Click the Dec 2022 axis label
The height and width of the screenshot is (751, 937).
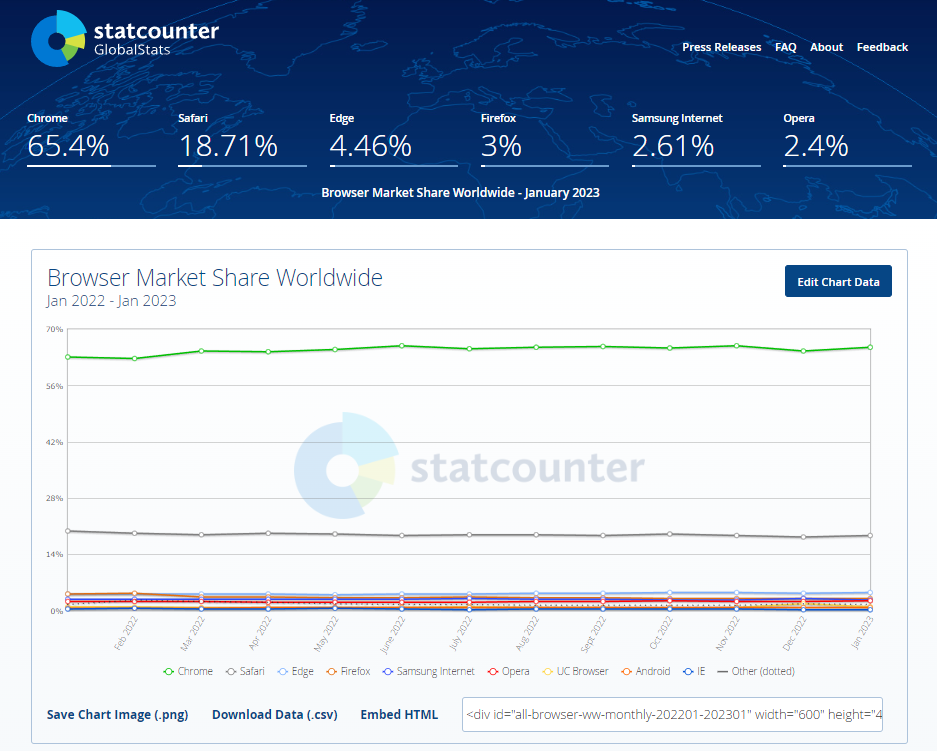click(x=795, y=633)
